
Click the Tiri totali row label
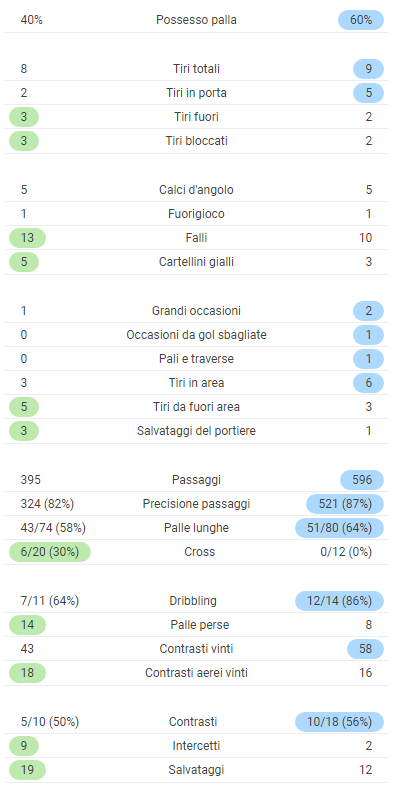coord(196,69)
